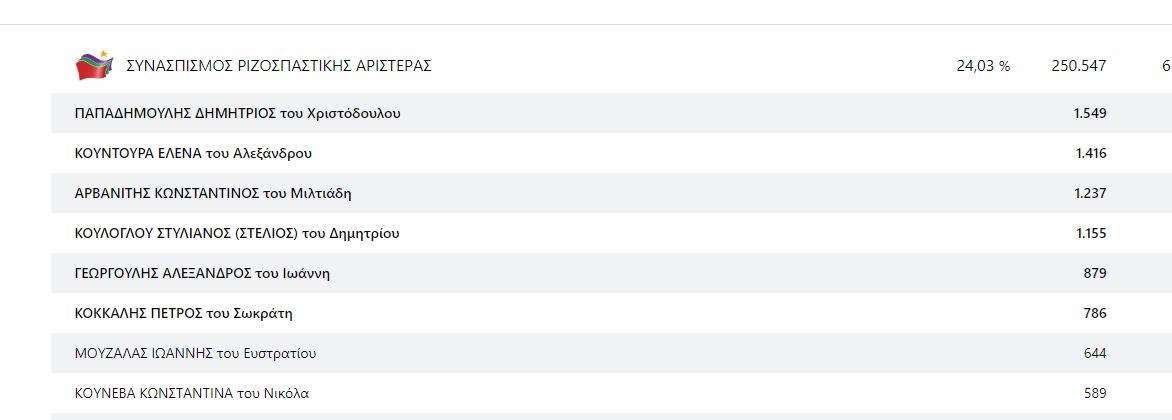Select the ΣΥΝΑΣΠΙΣΜΟΣ ΡΙΖΟΣΠΑΣΤΙΚΗΣ ΑΡΙΣΤΕΡΑΣ party name
1172x420 pixels.
coord(279,66)
